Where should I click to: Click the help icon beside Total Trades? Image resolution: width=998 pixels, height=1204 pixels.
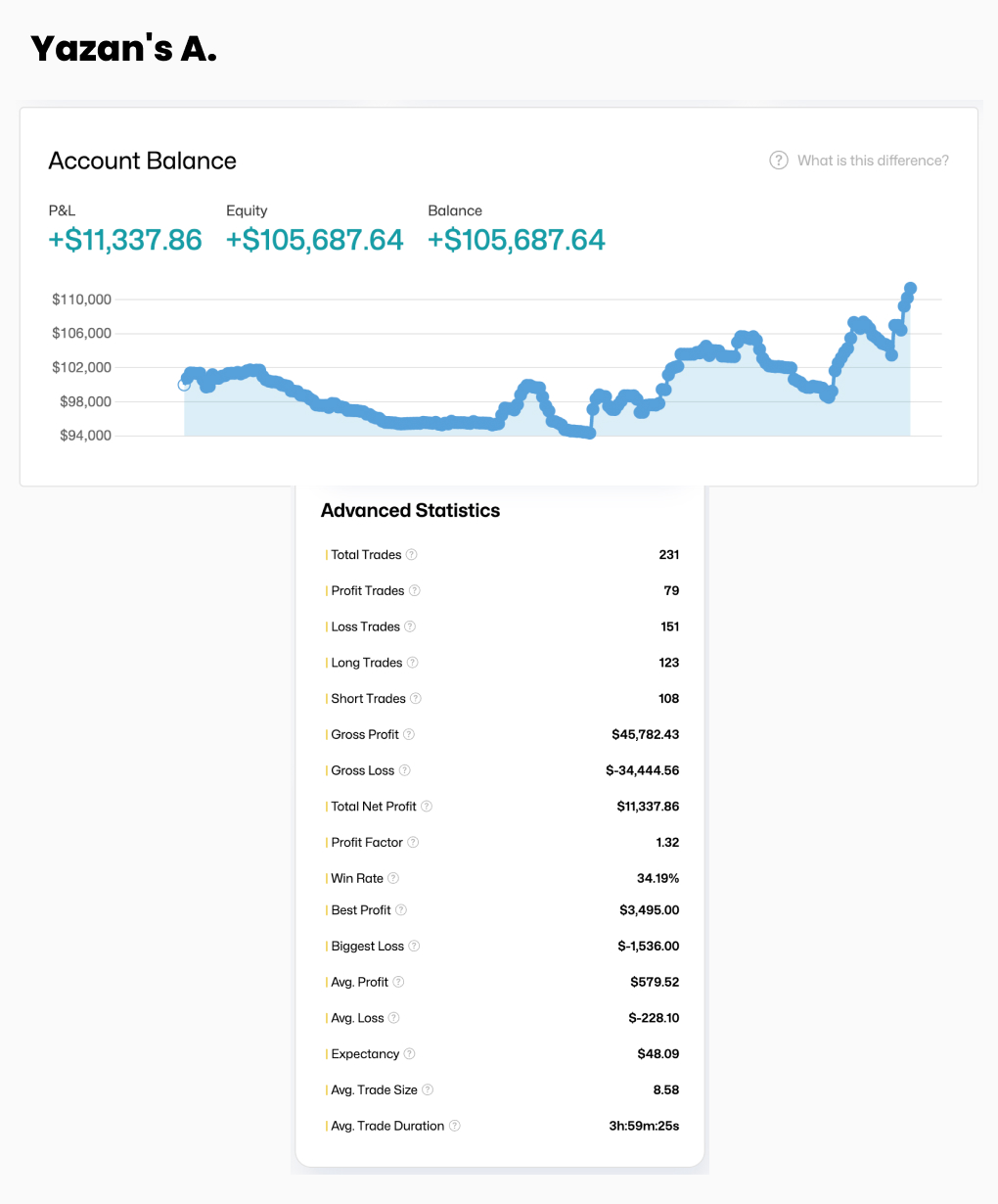[x=412, y=555]
